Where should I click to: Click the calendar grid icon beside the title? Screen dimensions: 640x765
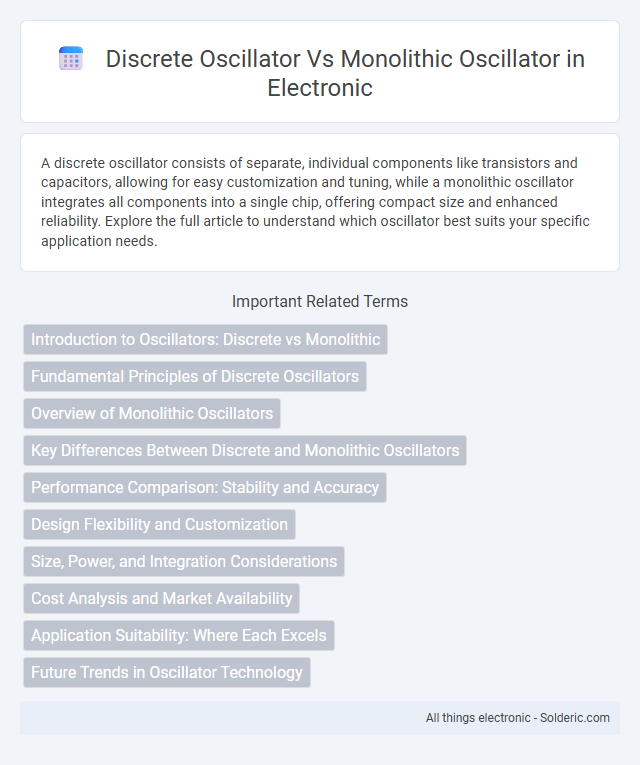point(71,59)
